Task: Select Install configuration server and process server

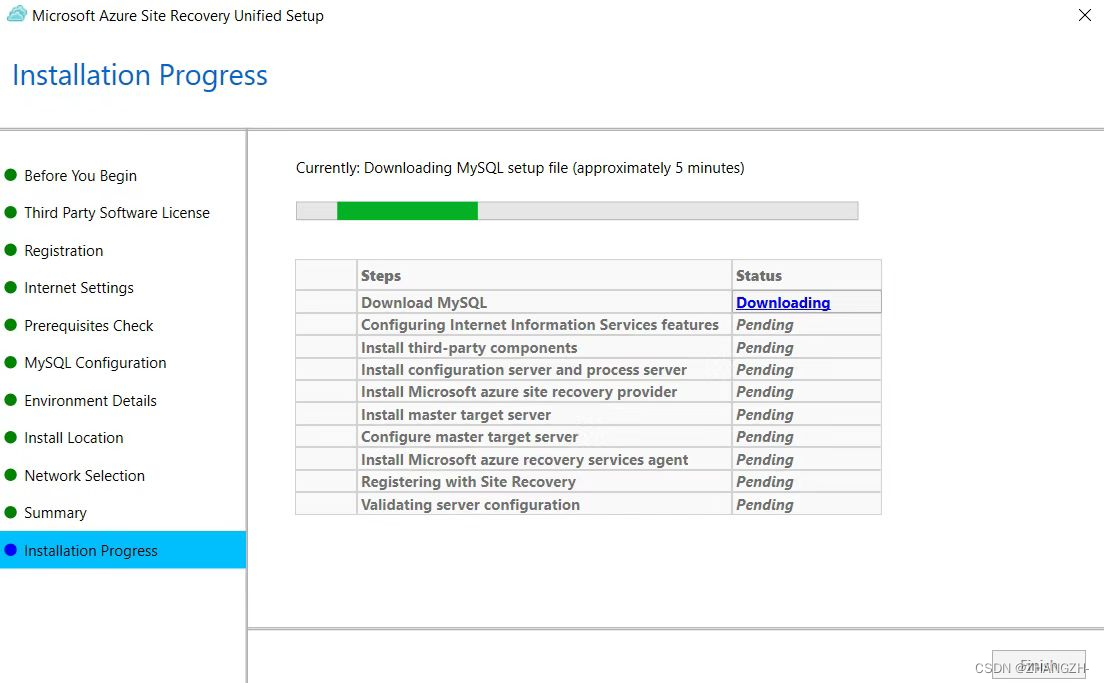Action: pyautogui.click(x=588, y=370)
